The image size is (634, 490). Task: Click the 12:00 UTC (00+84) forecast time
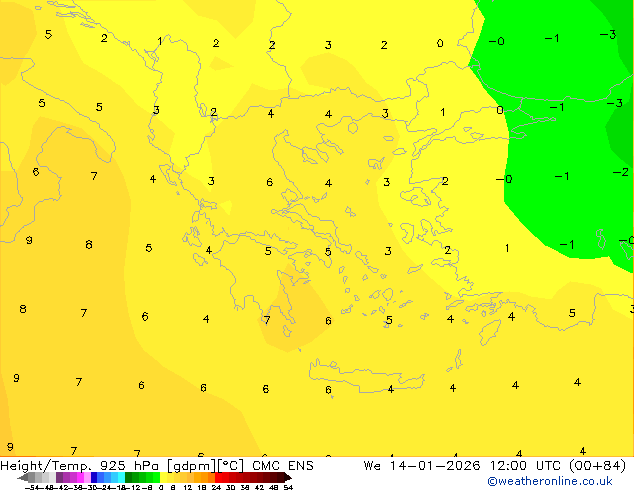[x=558, y=466]
